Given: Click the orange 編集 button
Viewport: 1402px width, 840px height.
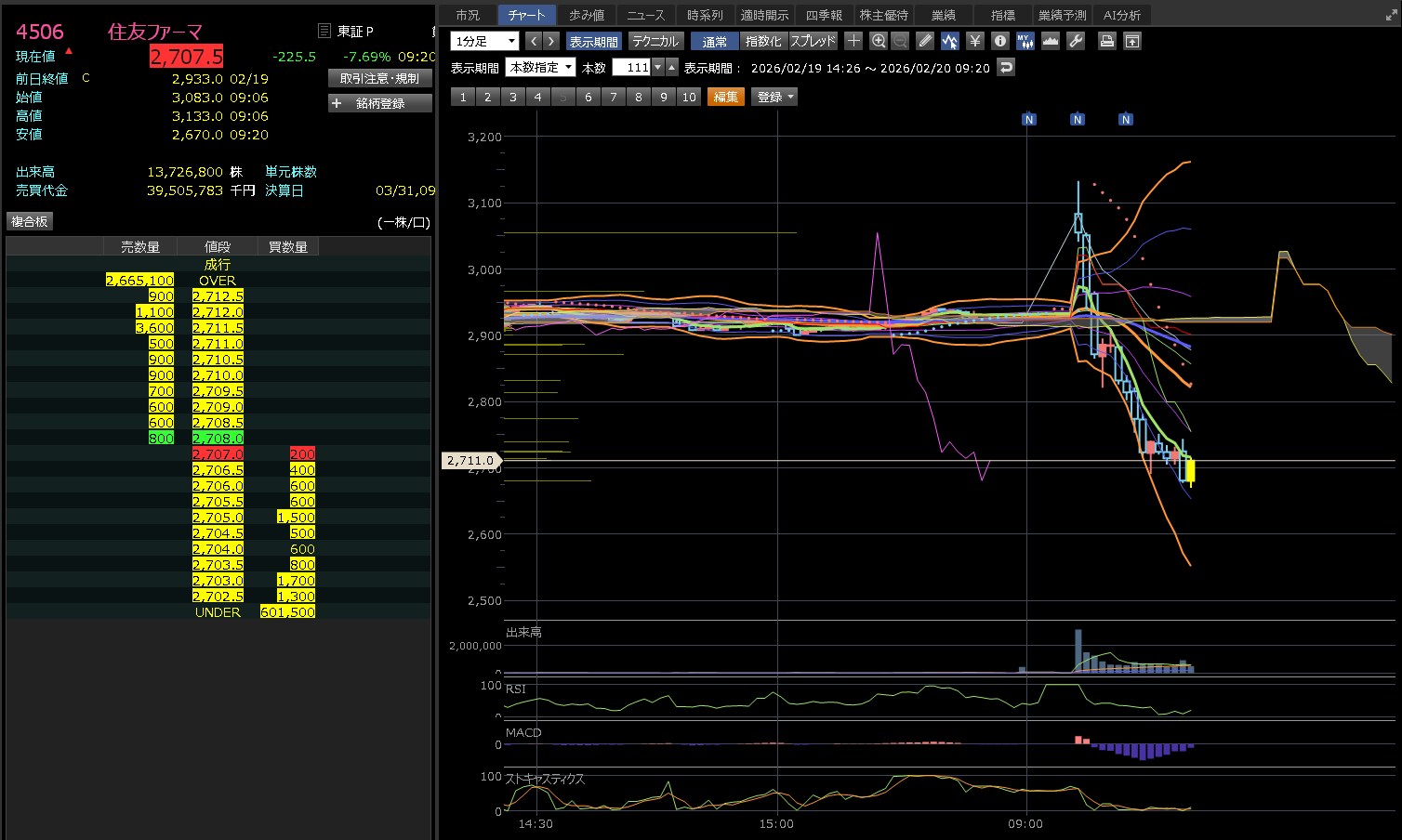Looking at the screenshot, I should (725, 97).
